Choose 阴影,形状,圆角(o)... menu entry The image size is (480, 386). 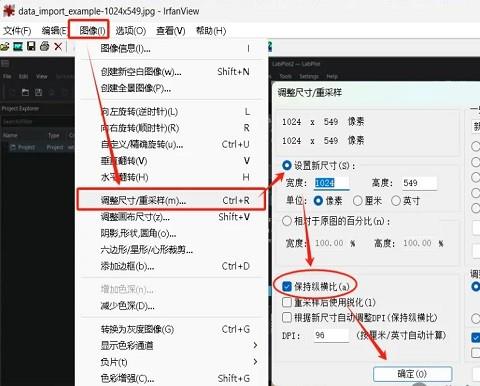click(x=172, y=233)
